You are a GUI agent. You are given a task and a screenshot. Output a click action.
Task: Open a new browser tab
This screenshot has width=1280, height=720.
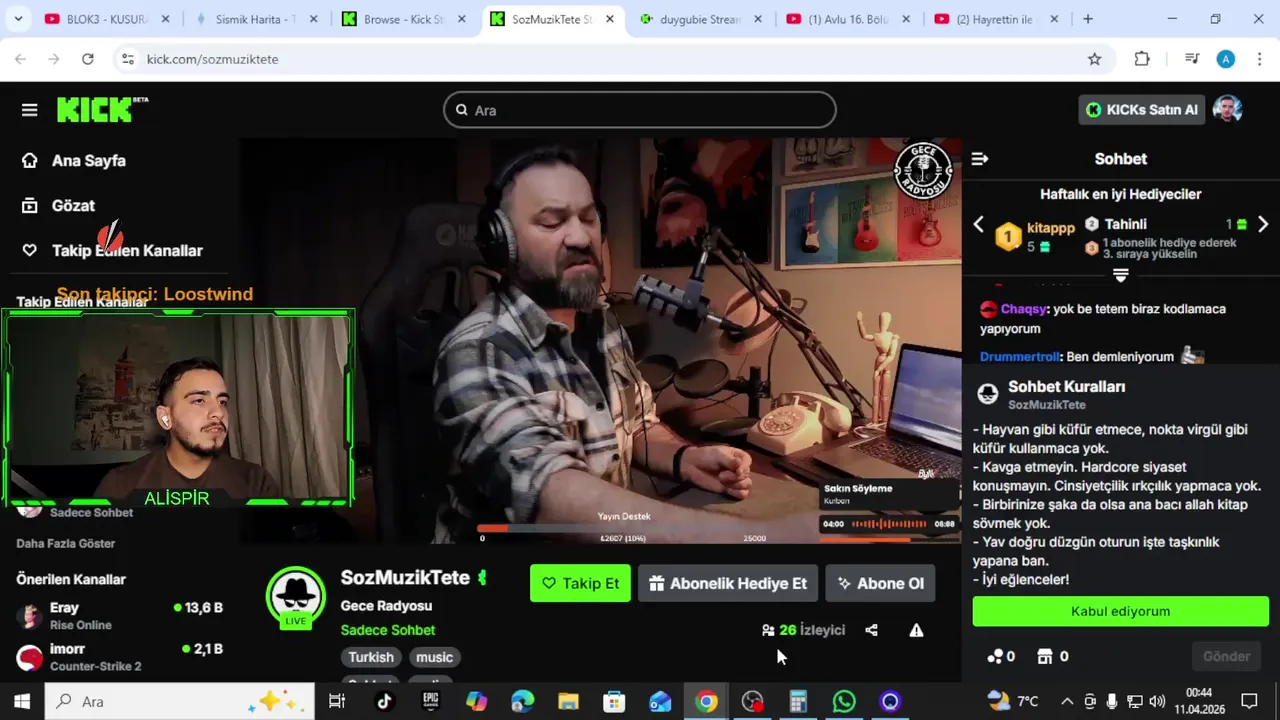(1088, 19)
